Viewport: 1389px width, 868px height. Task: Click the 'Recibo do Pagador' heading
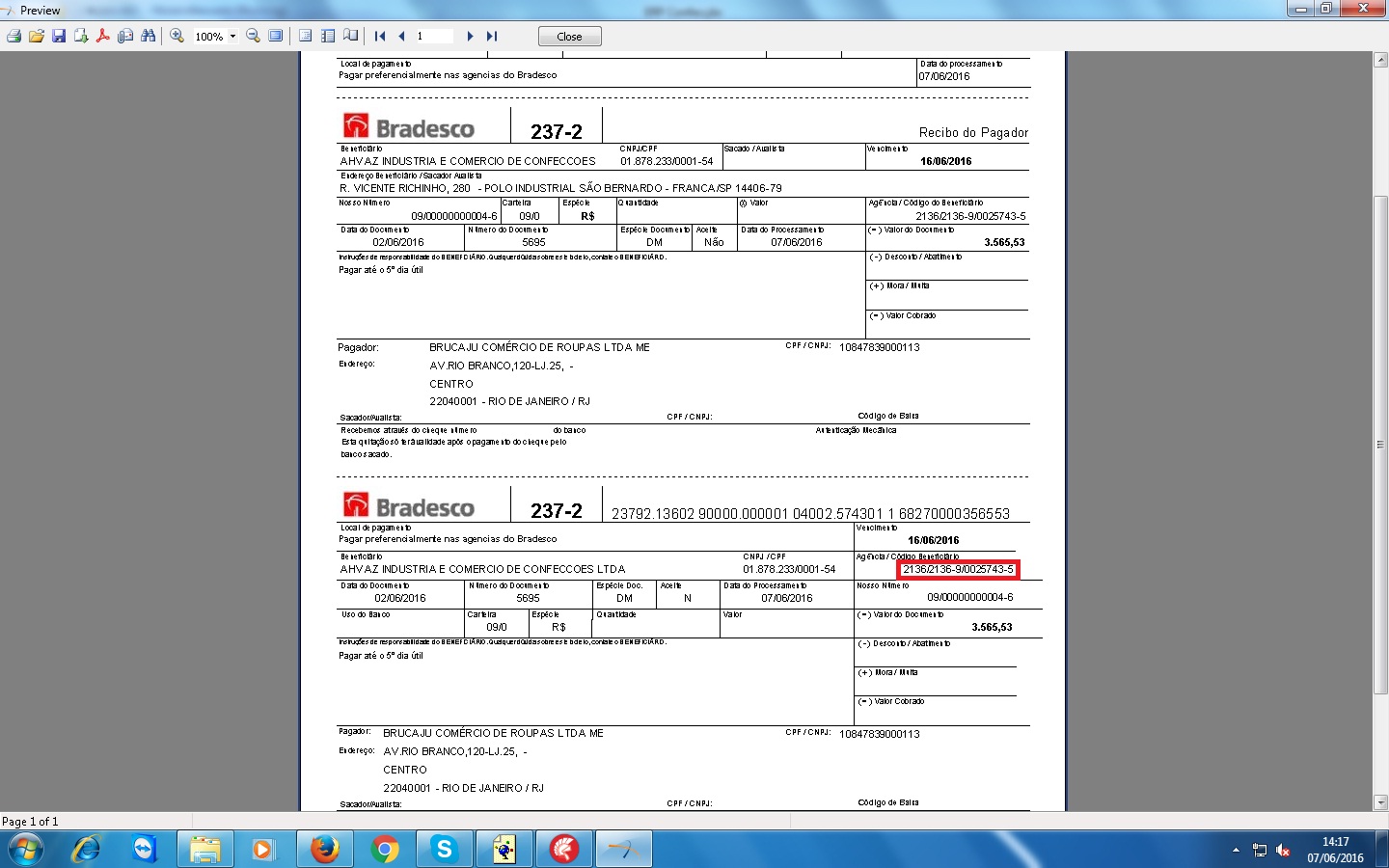(973, 132)
